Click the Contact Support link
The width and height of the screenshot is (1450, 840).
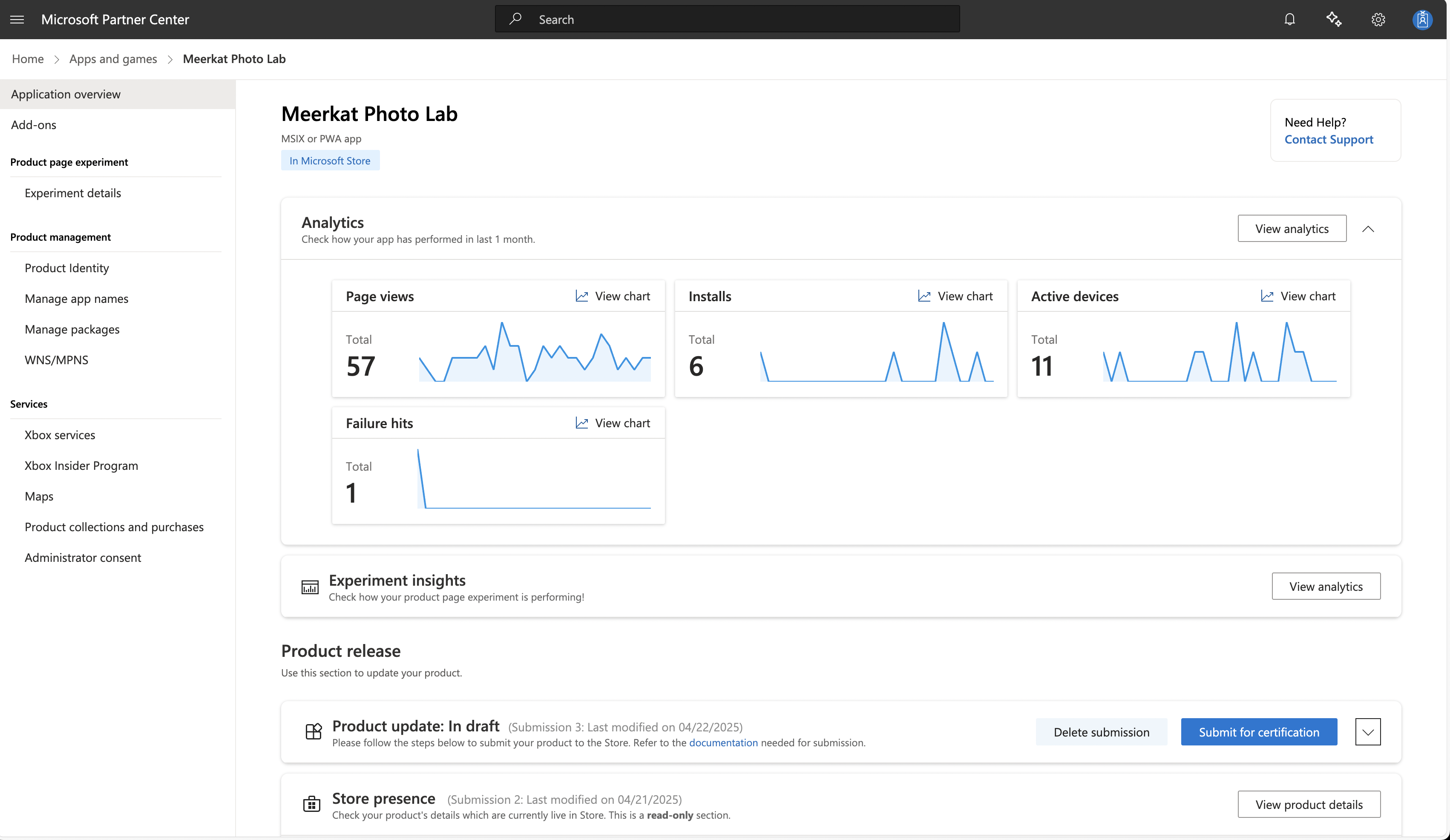1328,139
